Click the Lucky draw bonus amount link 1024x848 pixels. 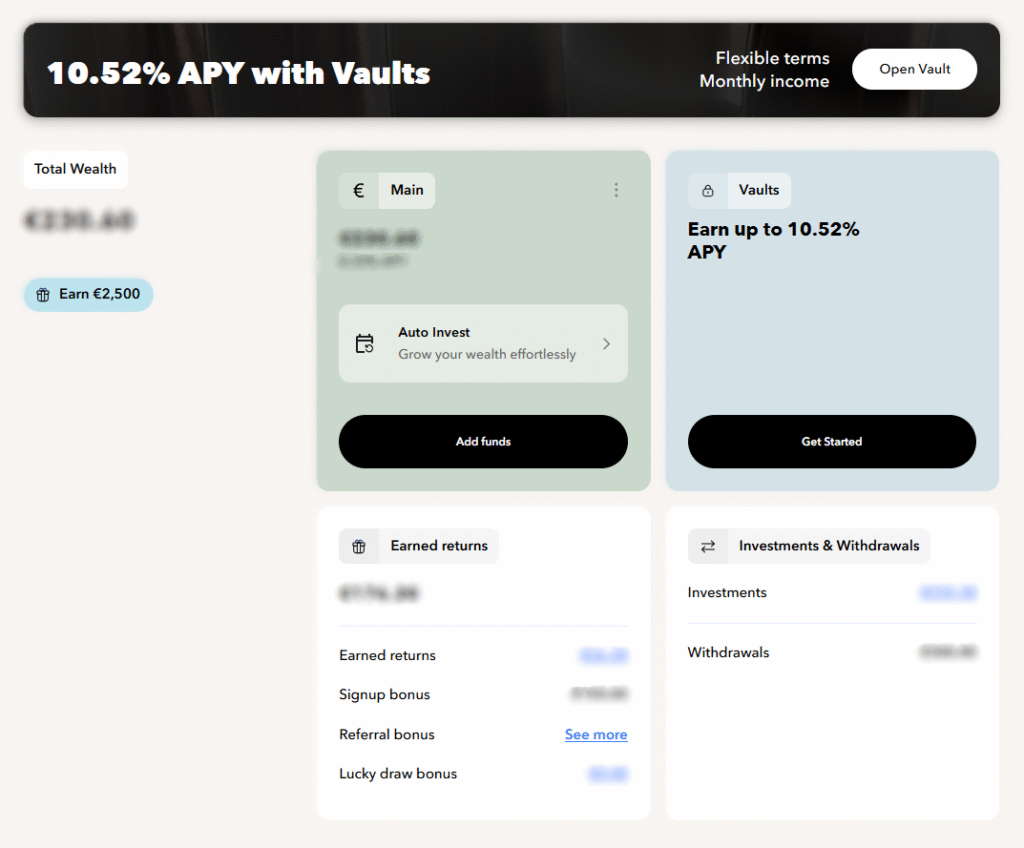click(607, 774)
